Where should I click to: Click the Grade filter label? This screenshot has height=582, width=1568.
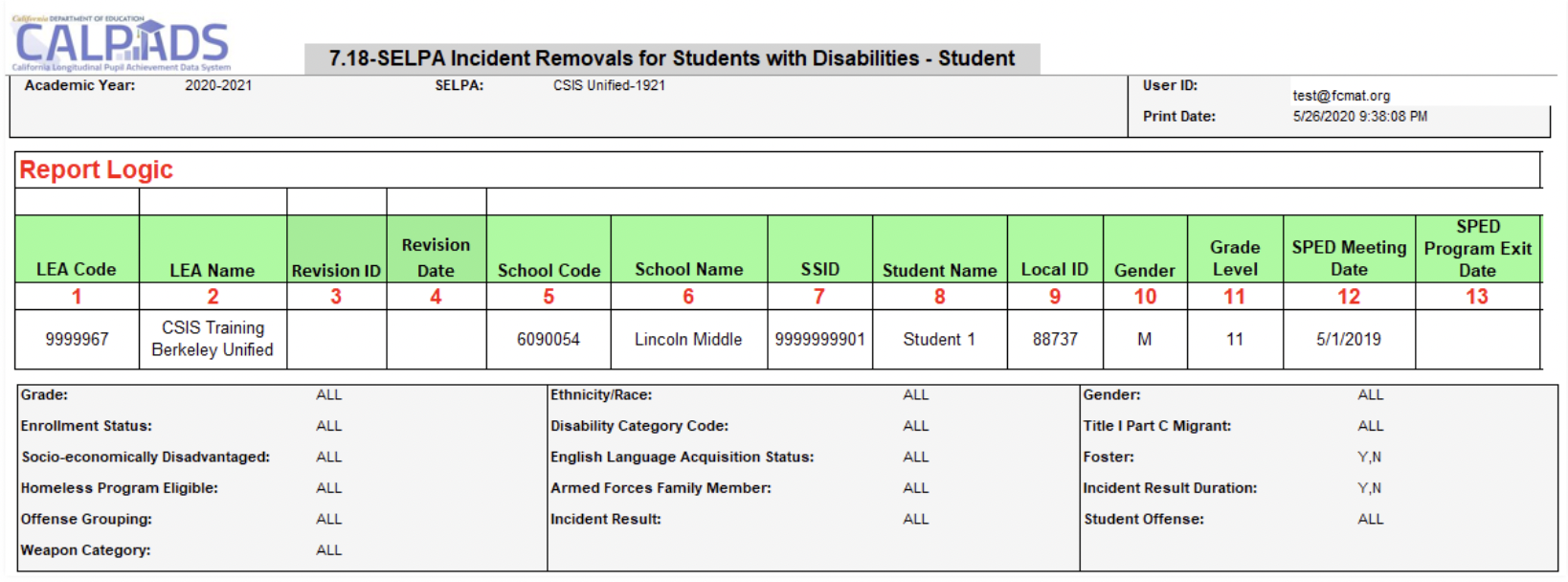point(44,394)
